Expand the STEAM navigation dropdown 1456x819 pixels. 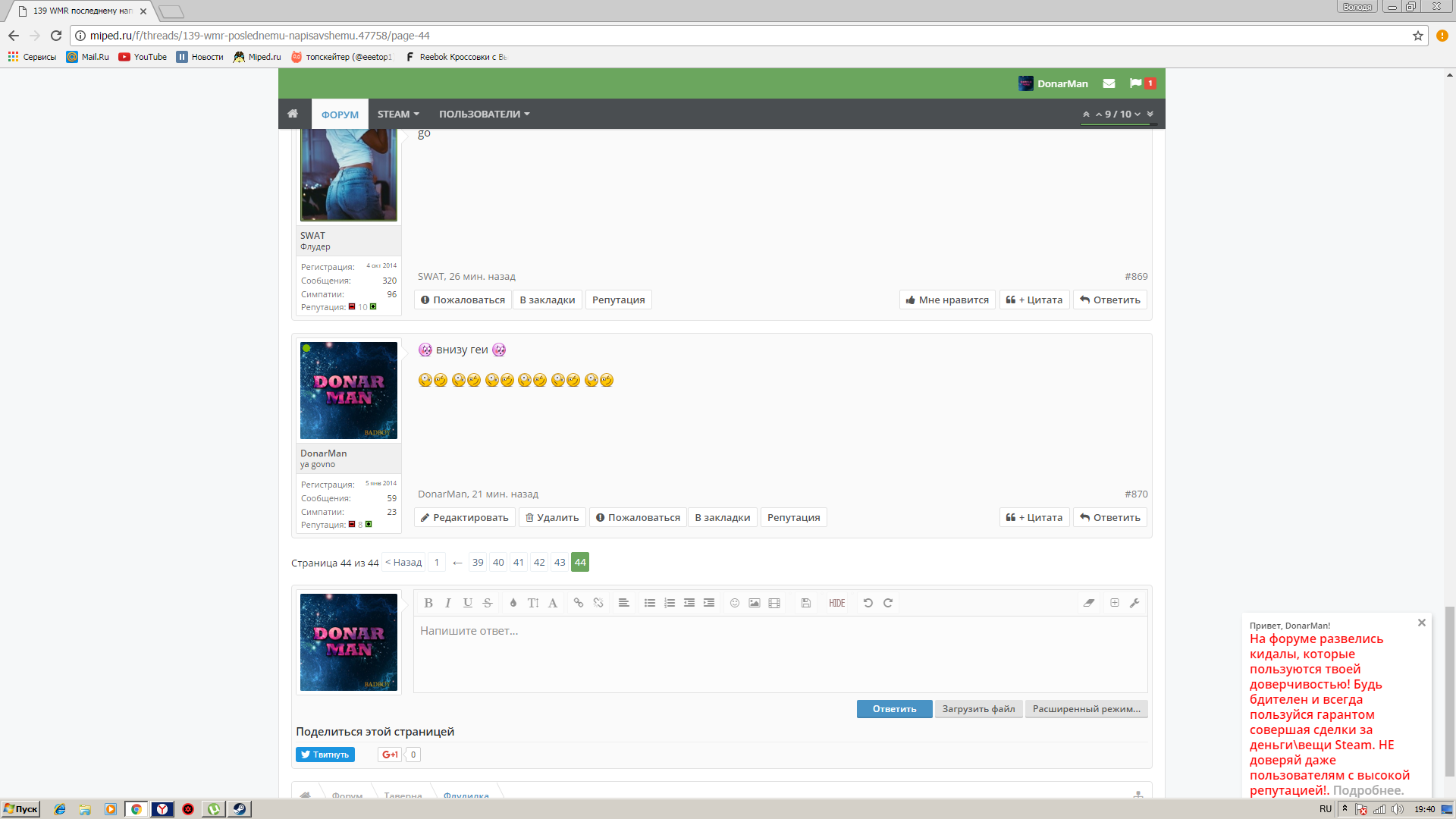tap(398, 114)
